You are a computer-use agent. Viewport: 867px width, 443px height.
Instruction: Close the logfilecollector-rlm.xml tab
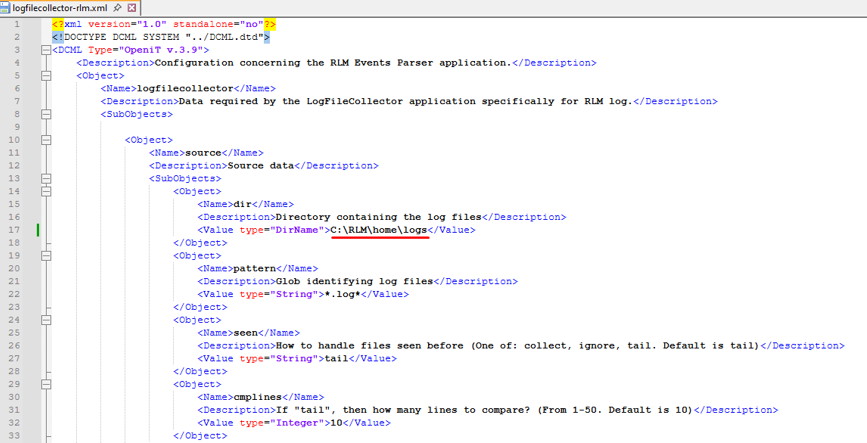click(x=132, y=8)
